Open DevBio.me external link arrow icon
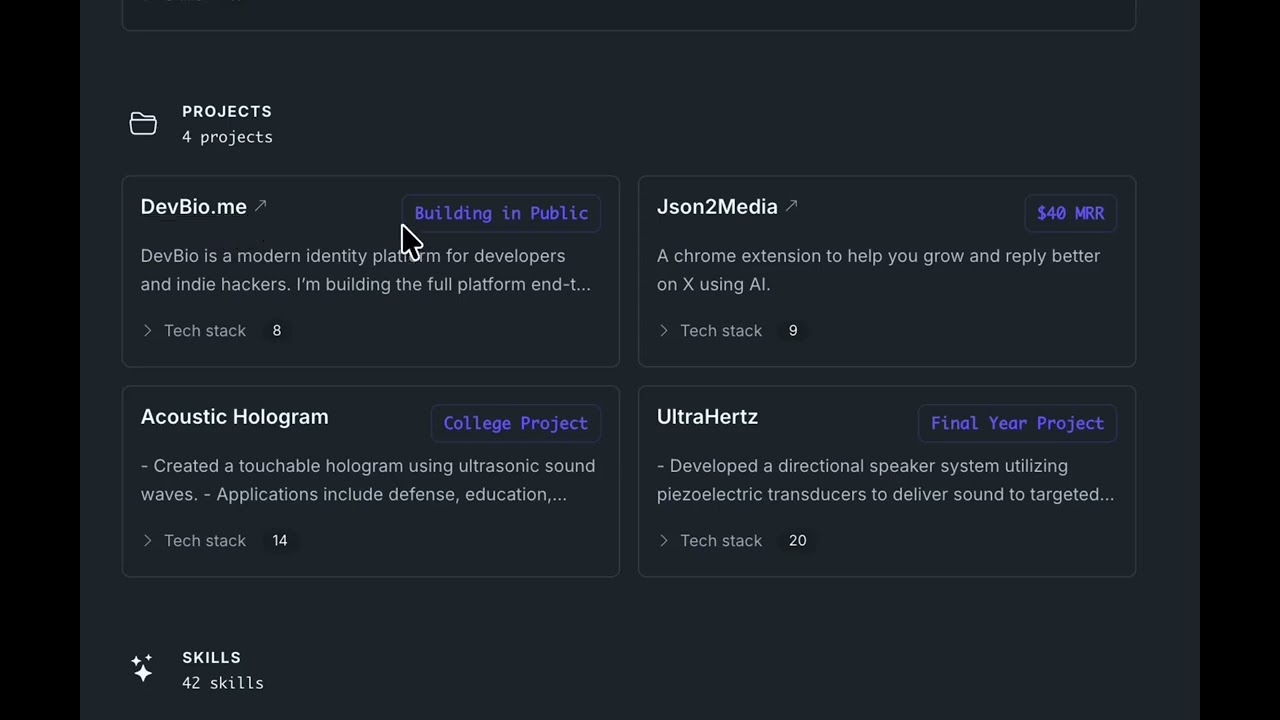This screenshot has width=1280, height=720. (x=260, y=206)
